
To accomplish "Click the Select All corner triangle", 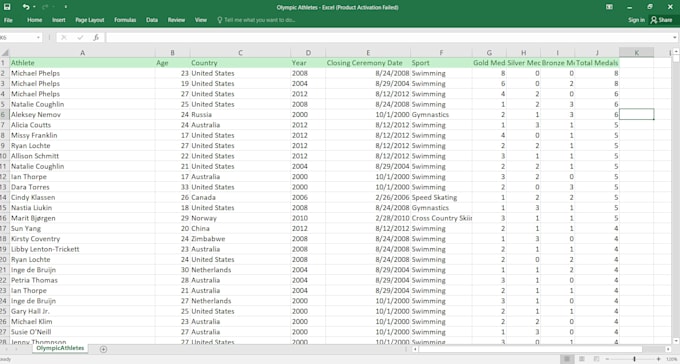I will tap(5, 53).
